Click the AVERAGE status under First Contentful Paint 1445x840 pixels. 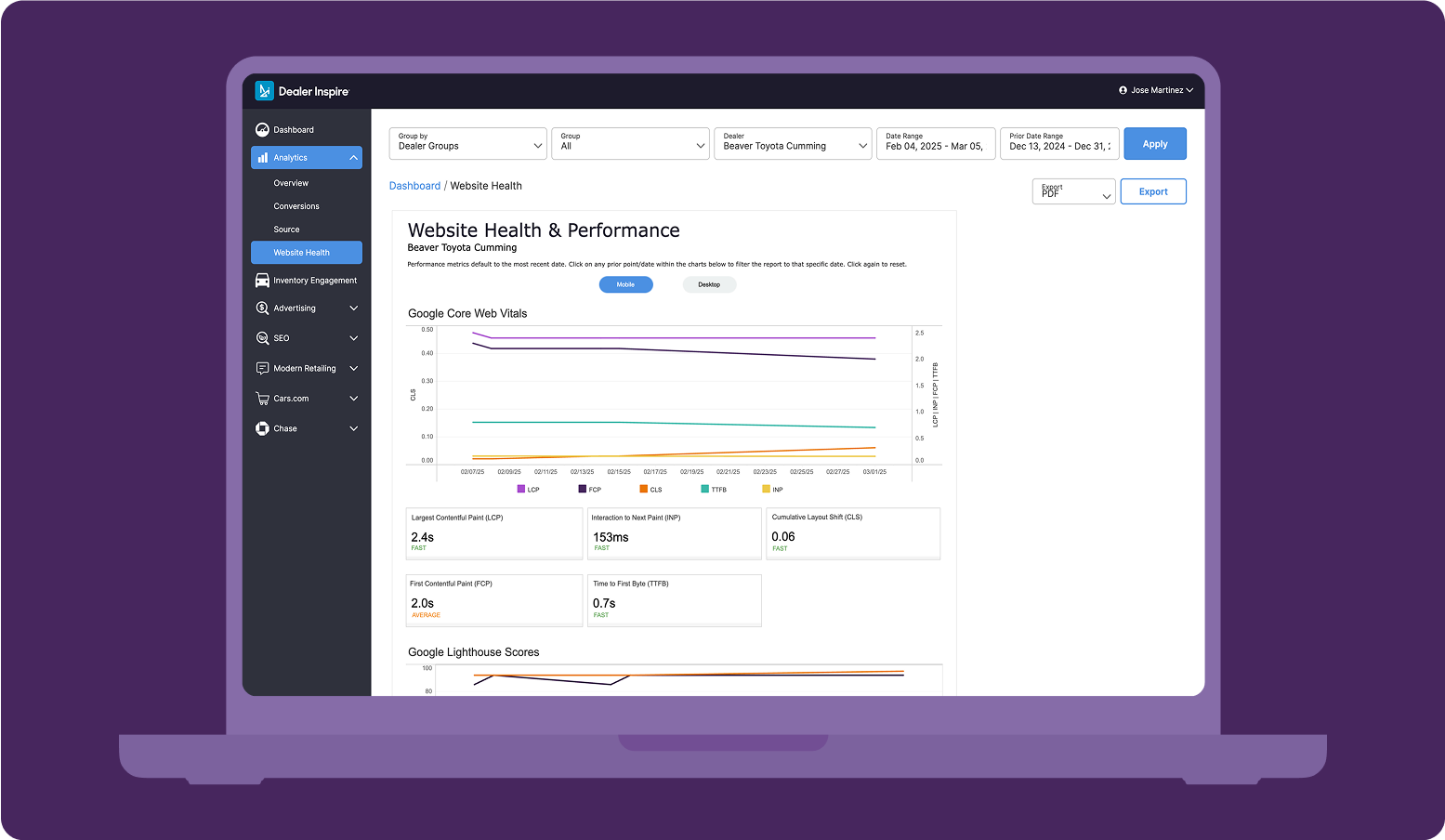pyautogui.click(x=426, y=615)
